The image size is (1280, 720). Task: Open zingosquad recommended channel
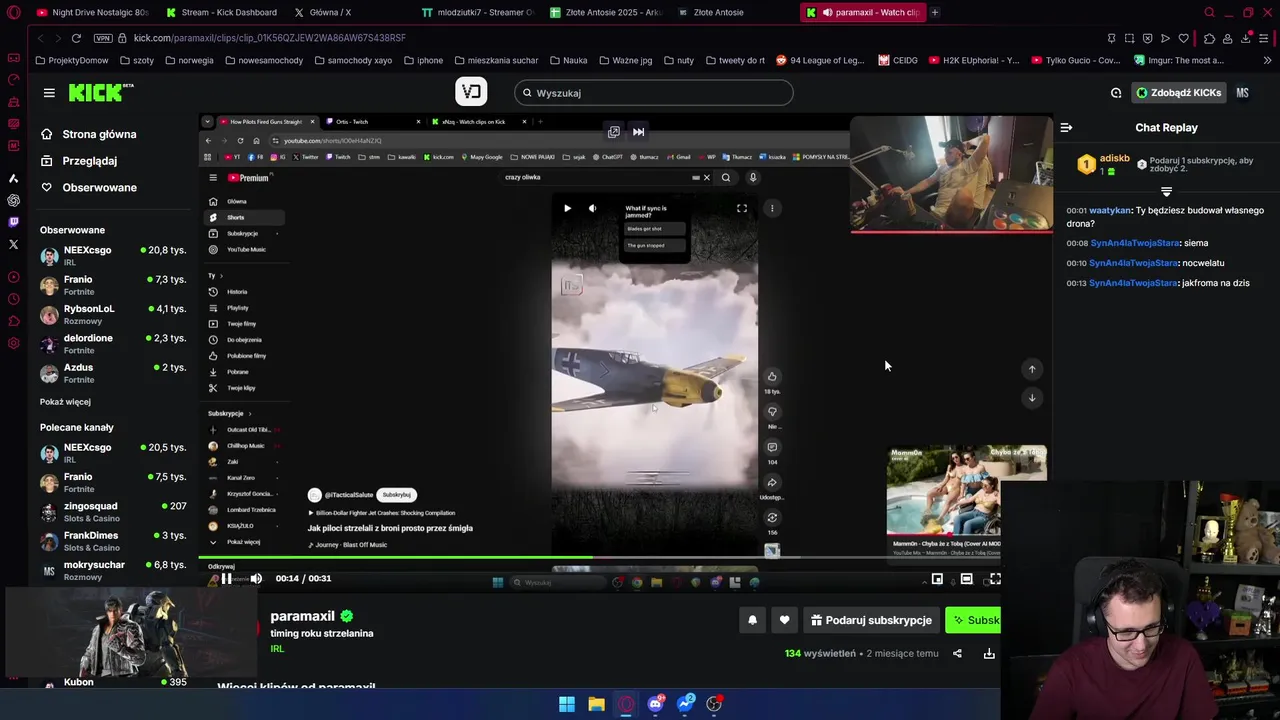113,512
